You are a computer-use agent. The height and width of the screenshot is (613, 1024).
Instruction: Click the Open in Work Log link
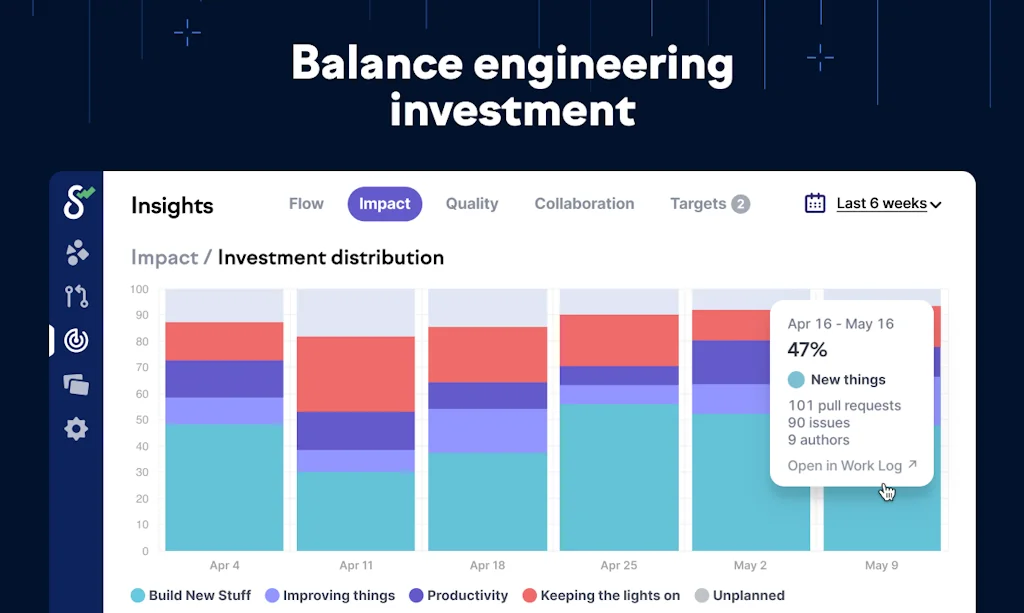844,465
